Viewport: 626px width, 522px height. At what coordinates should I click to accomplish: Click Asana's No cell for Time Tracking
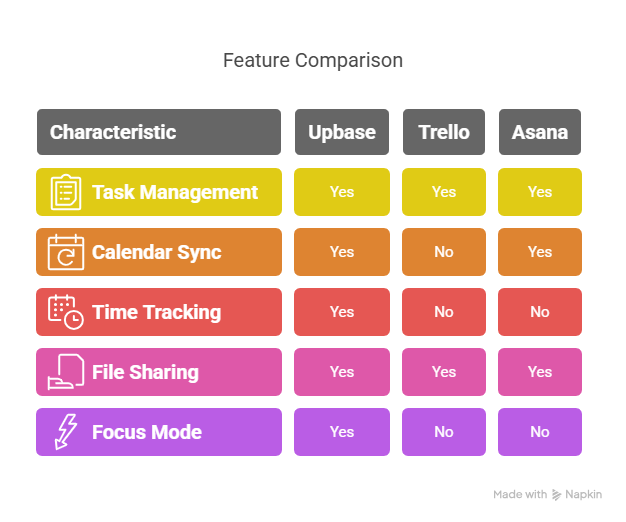[x=540, y=312]
